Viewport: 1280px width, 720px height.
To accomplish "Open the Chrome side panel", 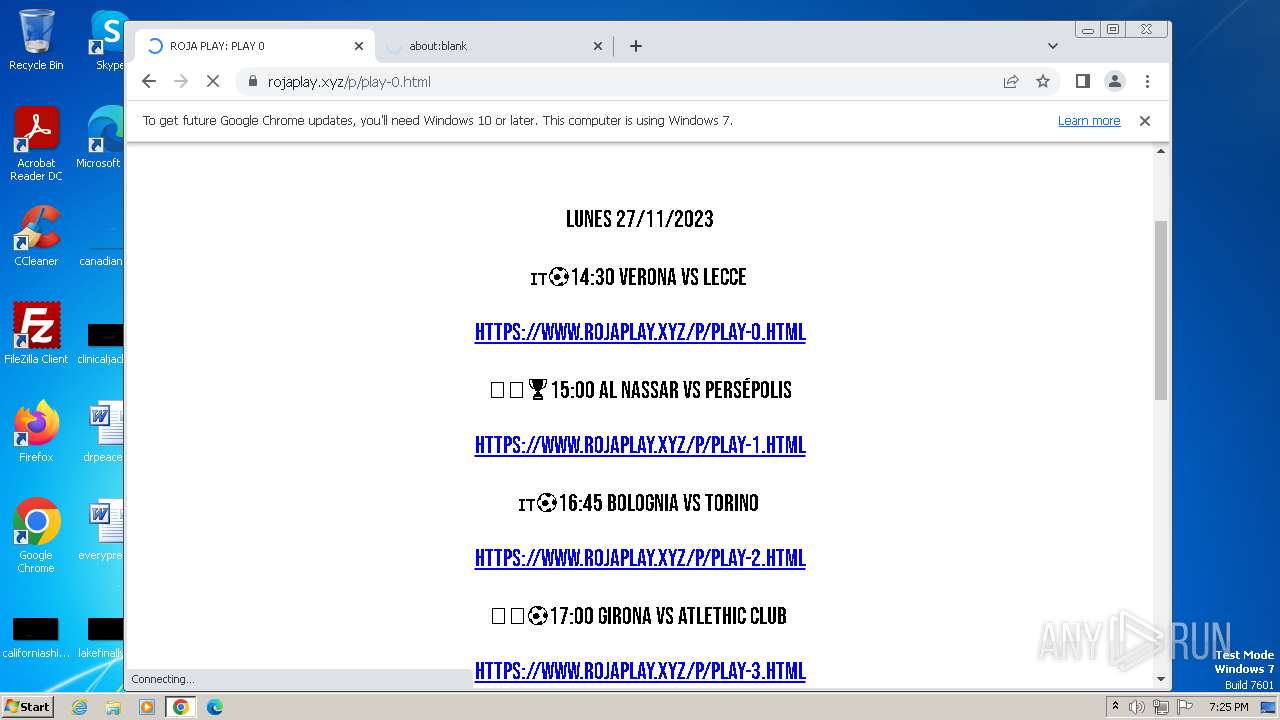I will tap(1082, 81).
